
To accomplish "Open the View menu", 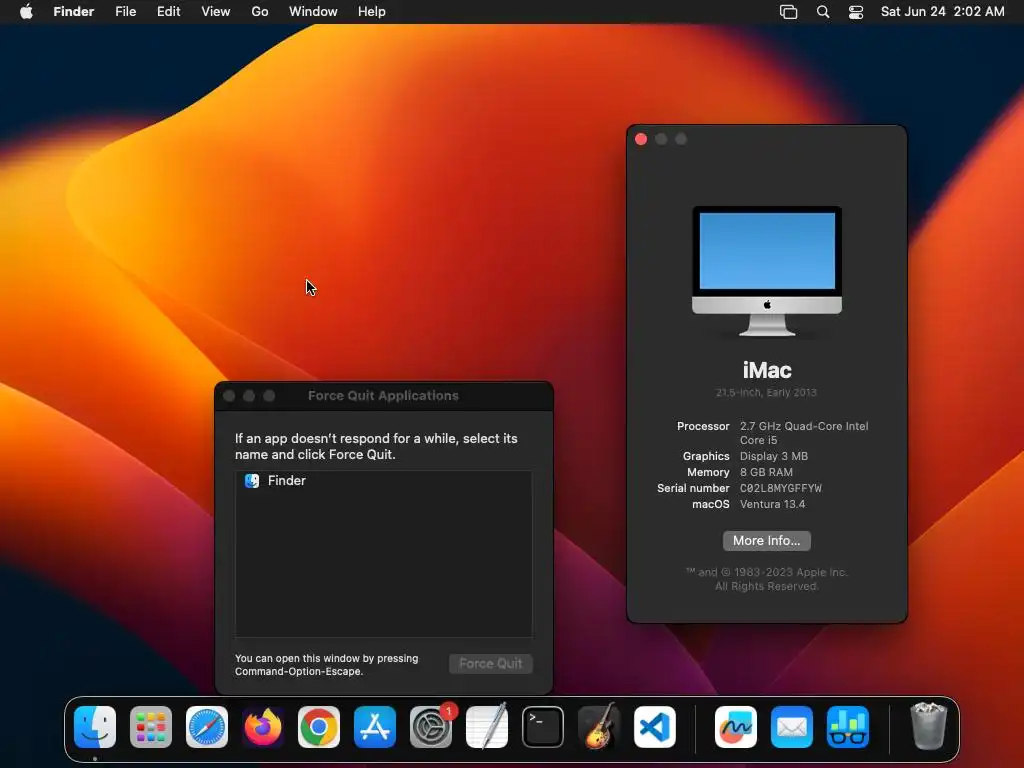I will pyautogui.click(x=216, y=12).
